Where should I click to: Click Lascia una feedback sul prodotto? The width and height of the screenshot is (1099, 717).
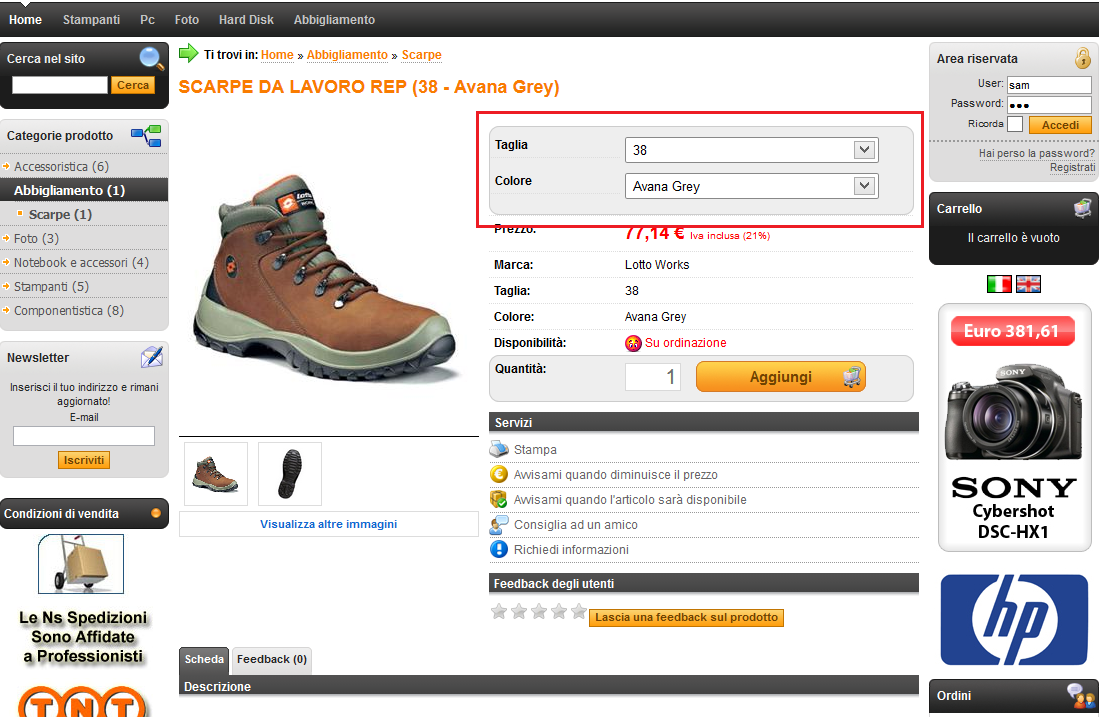(686, 617)
